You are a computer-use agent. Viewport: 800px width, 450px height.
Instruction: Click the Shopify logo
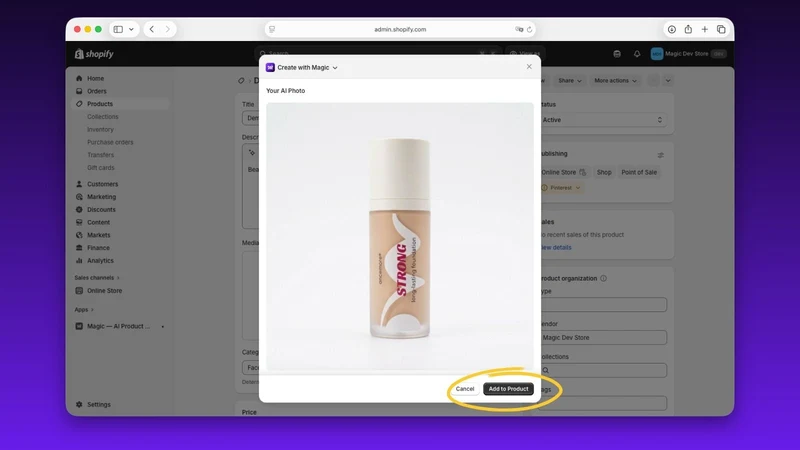[94, 54]
